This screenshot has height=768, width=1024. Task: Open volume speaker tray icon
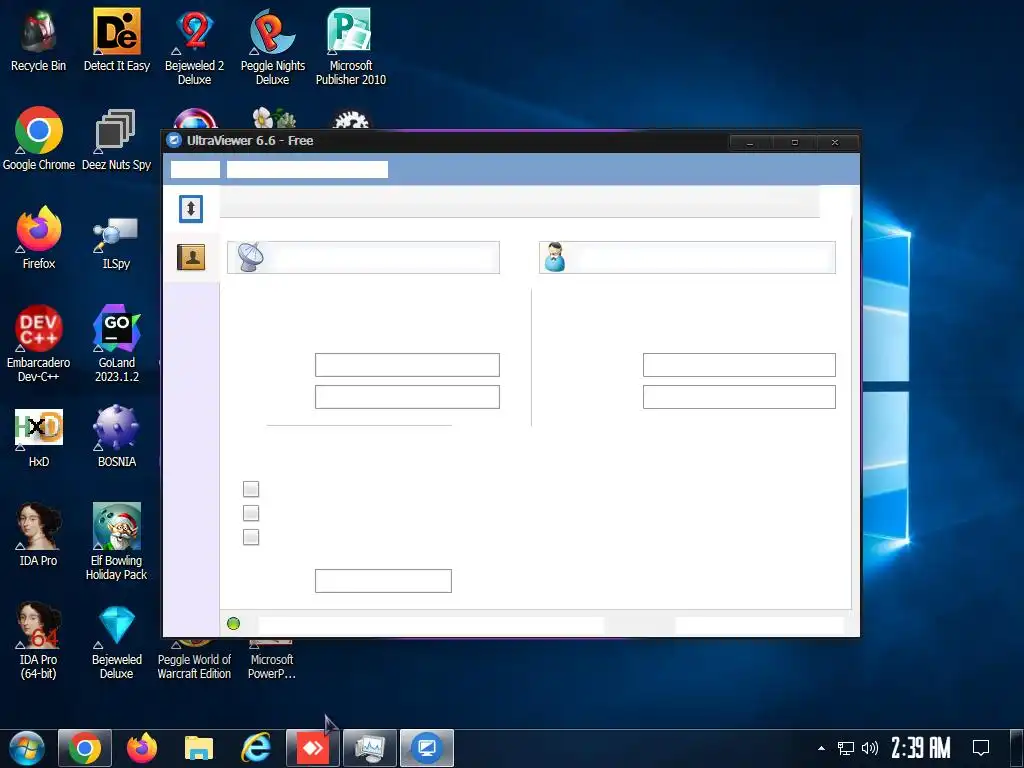(x=870, y=748)
